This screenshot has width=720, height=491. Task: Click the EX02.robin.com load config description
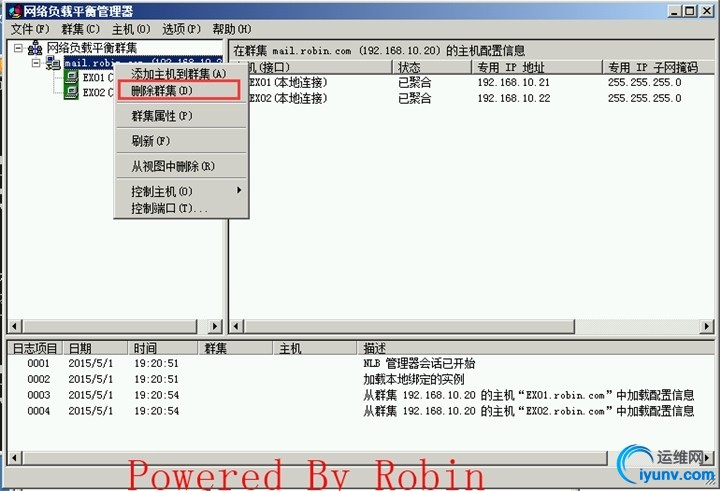[529, 411]
